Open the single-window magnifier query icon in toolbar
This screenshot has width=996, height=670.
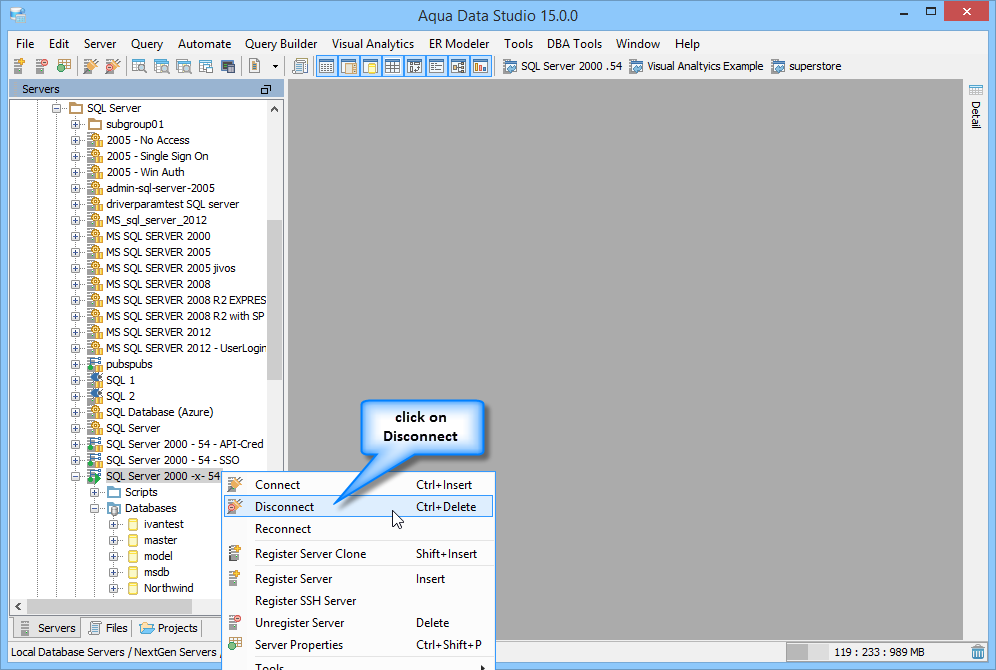click(139, 65)
